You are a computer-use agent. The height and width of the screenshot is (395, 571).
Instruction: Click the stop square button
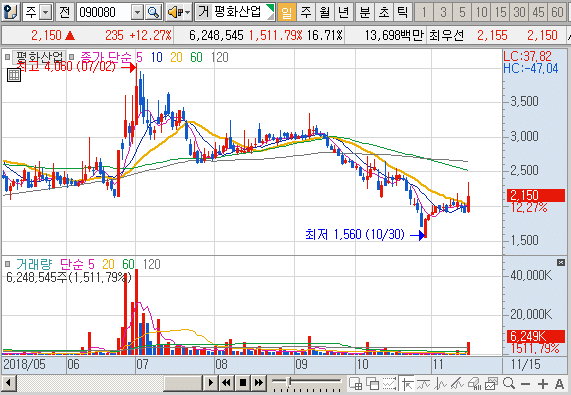tap(243, 383)
